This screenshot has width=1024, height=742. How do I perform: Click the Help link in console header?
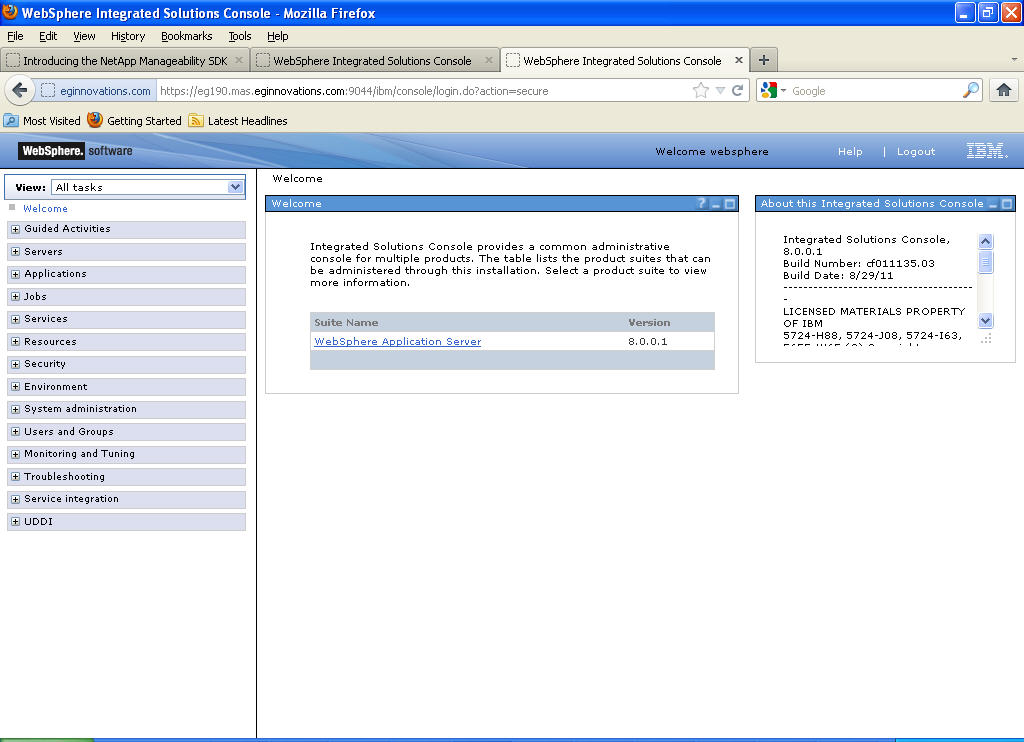(x=850, y=152)
